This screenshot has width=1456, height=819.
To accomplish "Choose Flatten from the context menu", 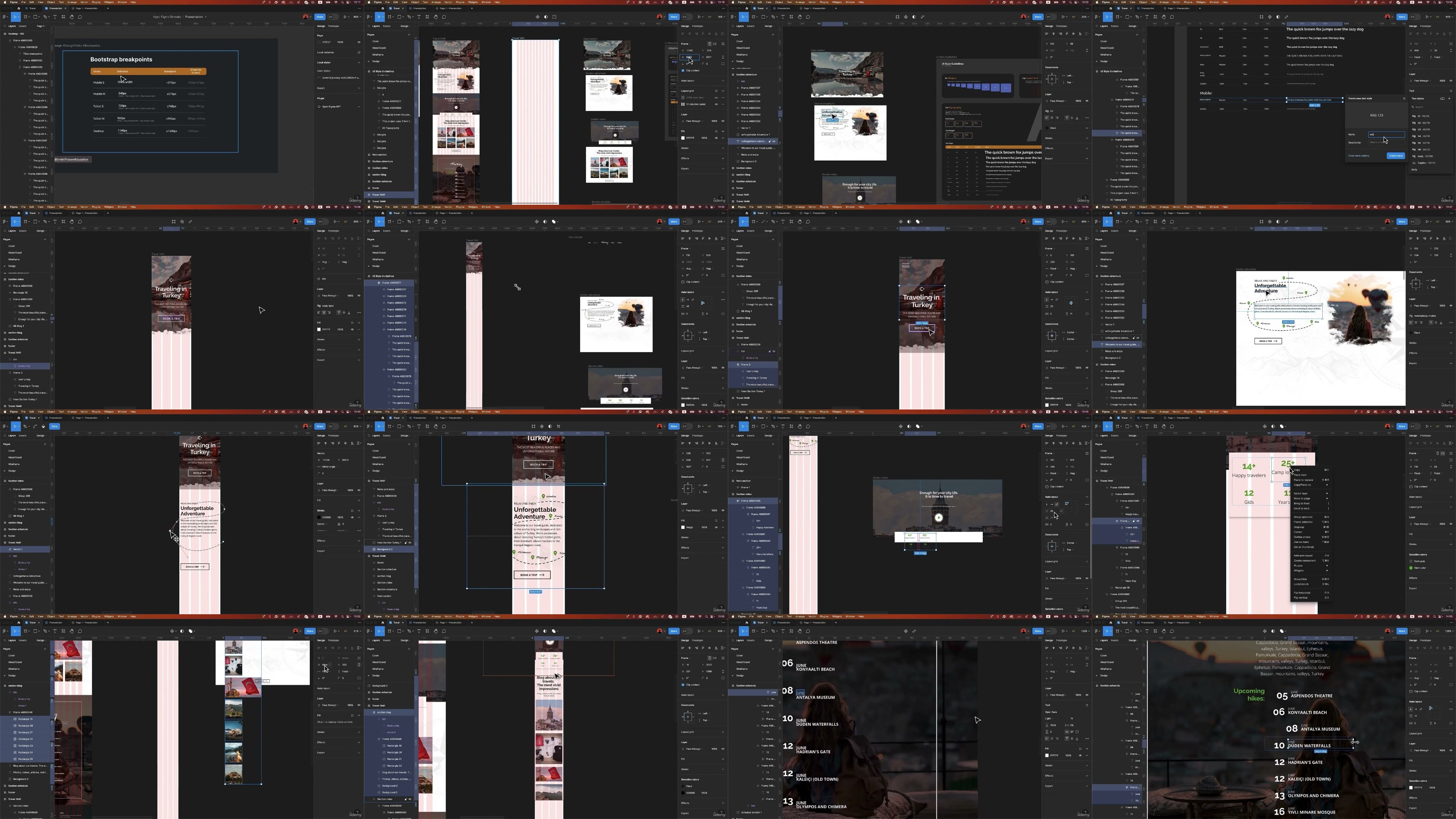I will (1311, 532).
